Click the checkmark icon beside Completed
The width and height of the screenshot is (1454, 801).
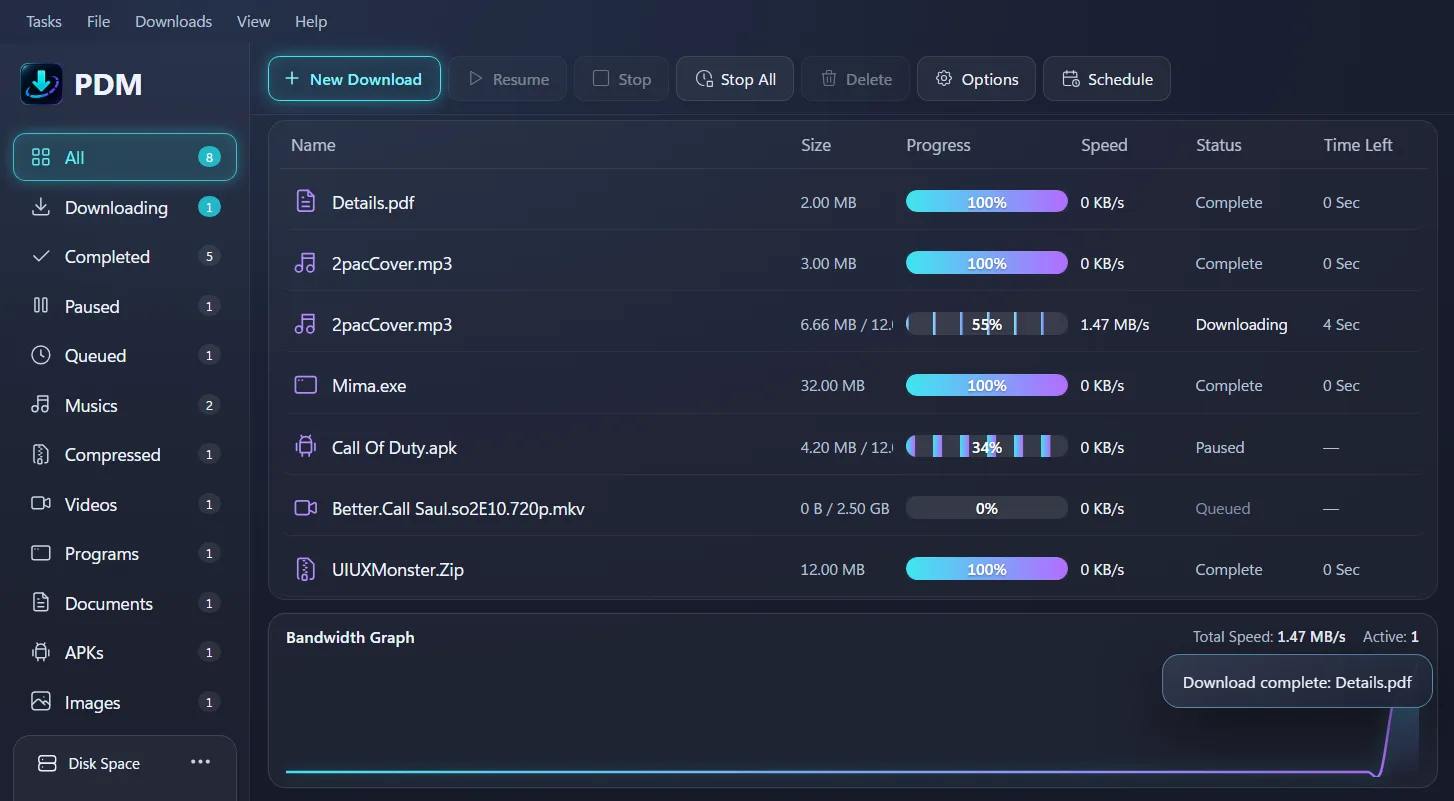pyautogui.click(x=41, y=257)
